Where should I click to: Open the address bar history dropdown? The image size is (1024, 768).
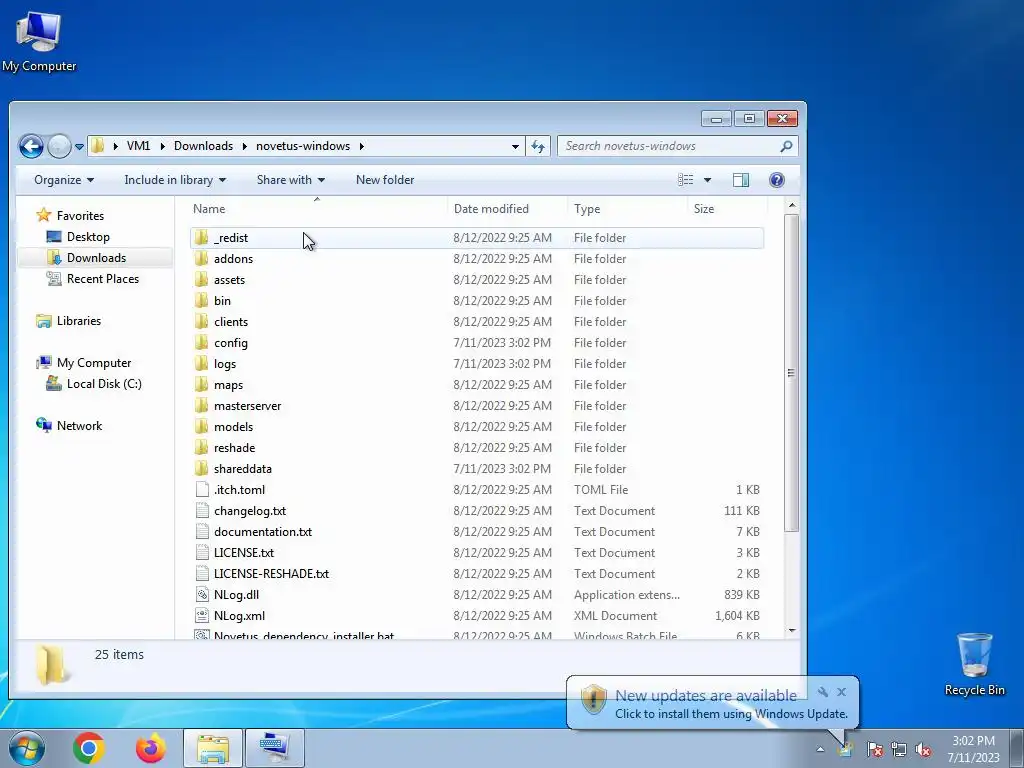tap(515, 146)
